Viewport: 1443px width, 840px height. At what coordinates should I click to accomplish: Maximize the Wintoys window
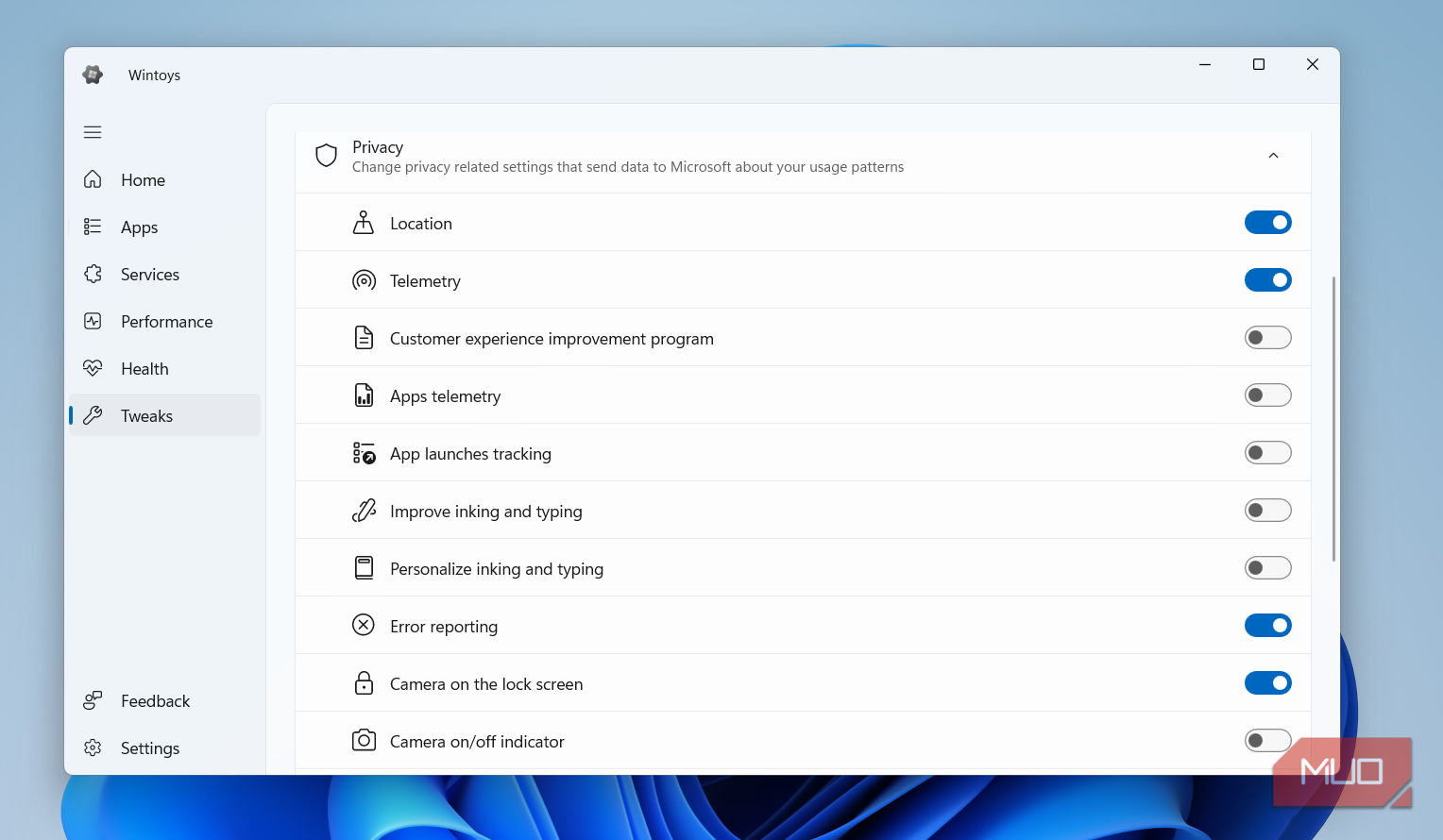(x=1259, y=64)
